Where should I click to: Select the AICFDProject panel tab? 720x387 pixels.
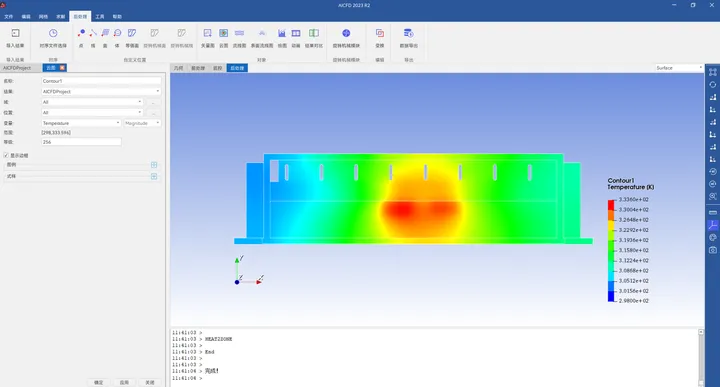(x=17, y=68)
